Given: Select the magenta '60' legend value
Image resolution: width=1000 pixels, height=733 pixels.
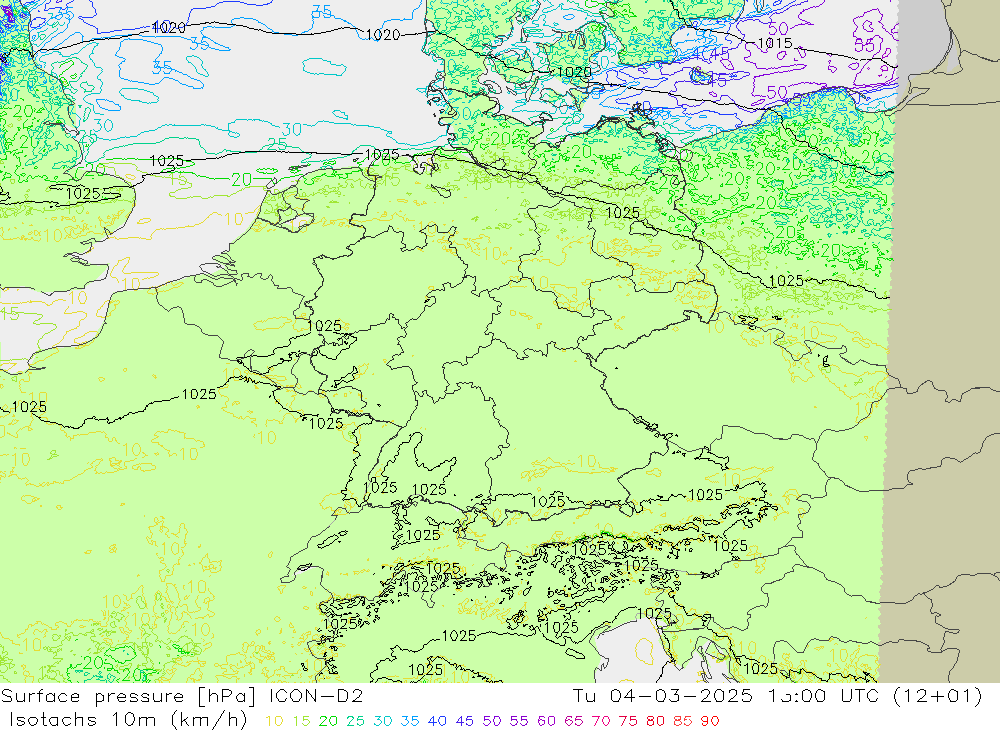Looking at the screenshot, I should click(x=547, y=721).
